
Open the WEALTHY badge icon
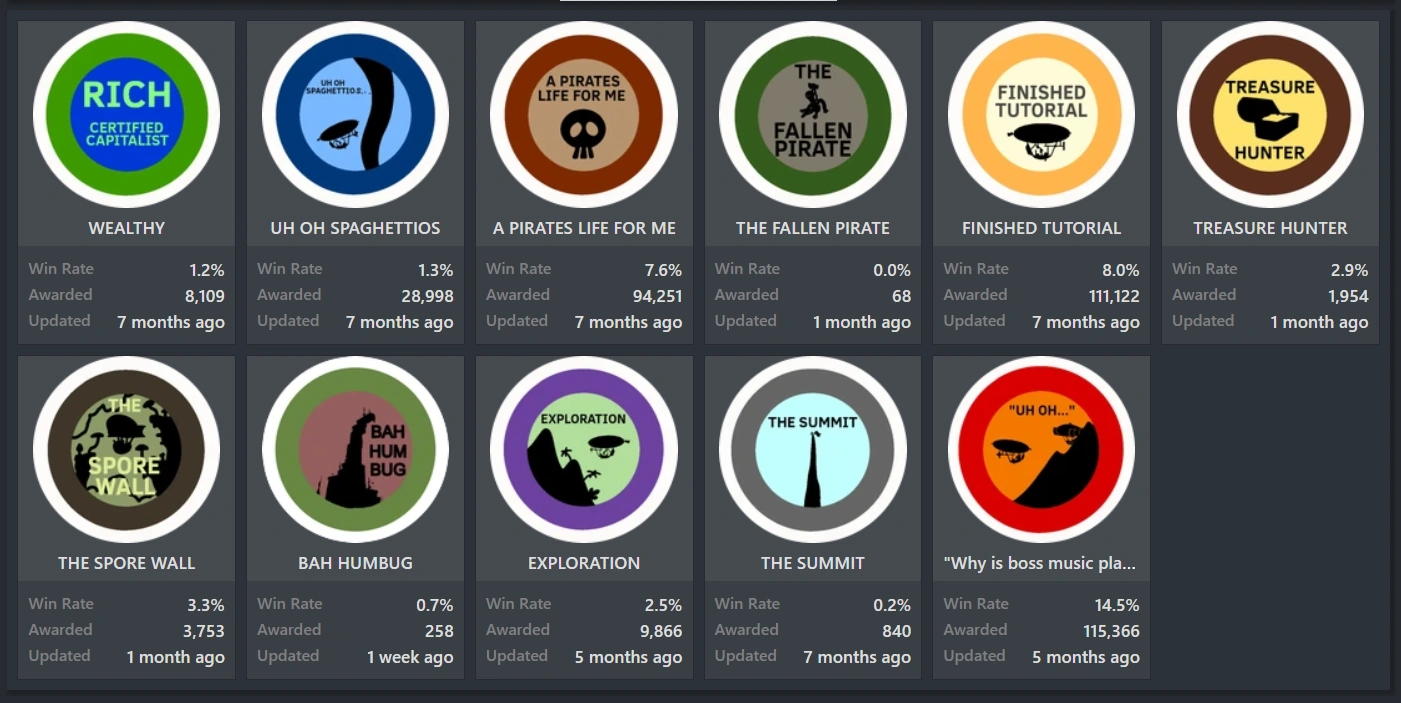(x=126, y=114)
